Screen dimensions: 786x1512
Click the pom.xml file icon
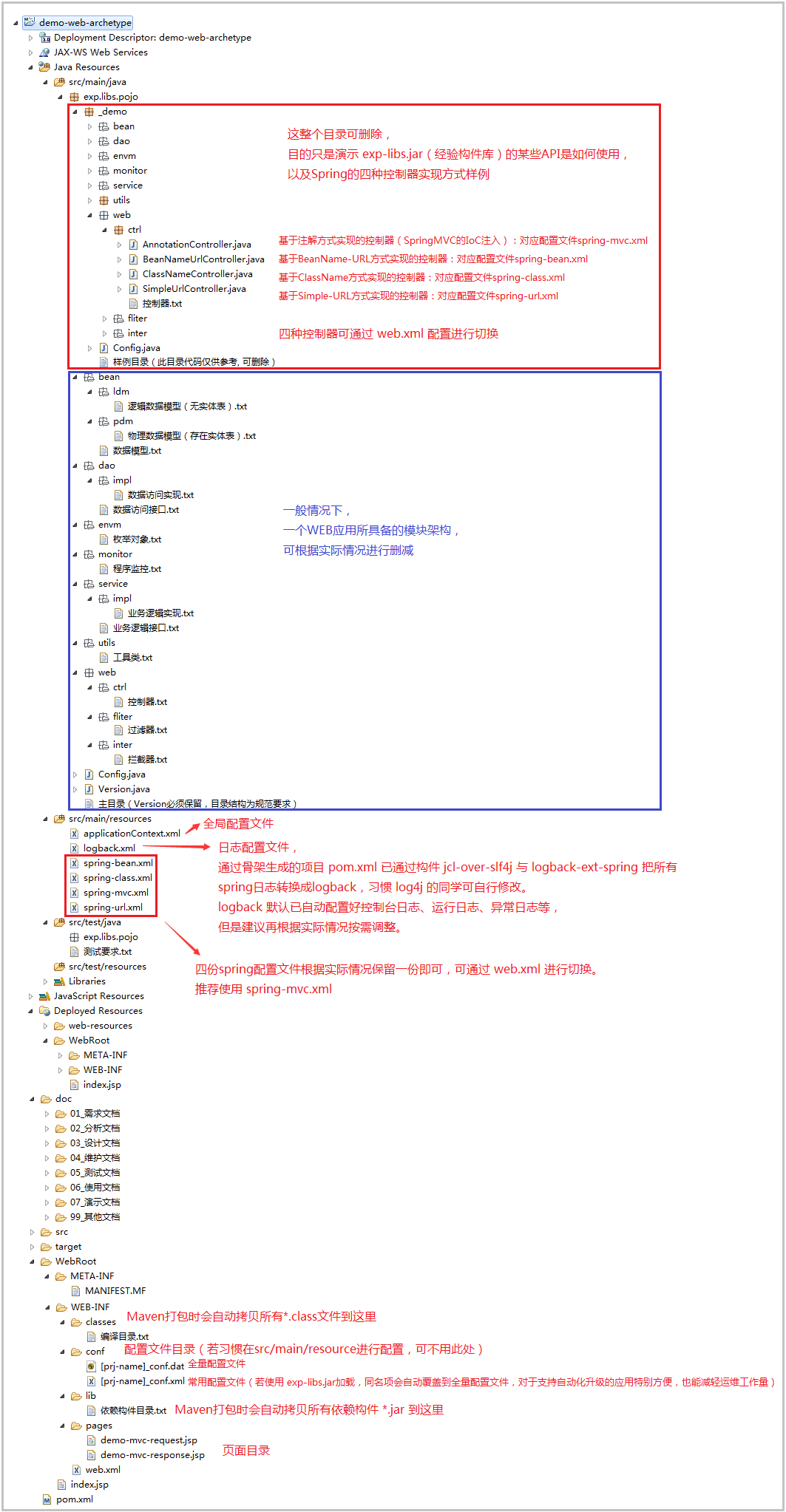[47, 1499]
